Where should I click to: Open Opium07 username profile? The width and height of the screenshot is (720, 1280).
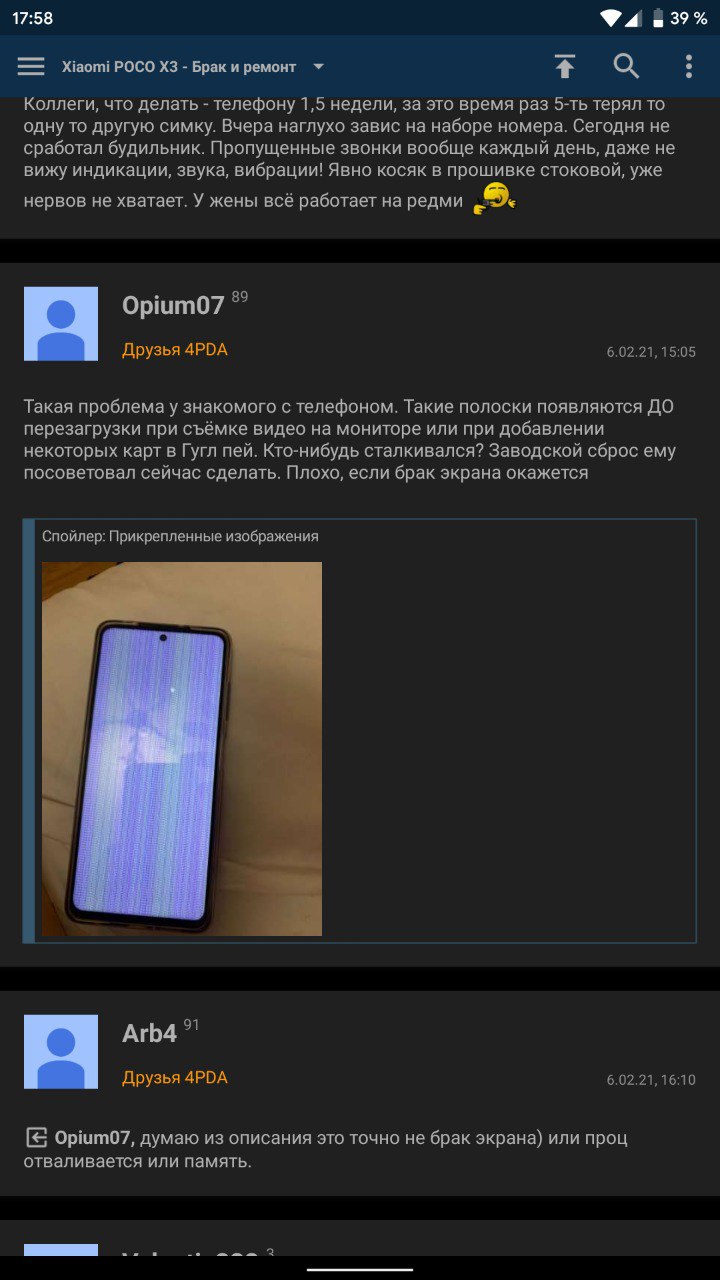point(173,306)
